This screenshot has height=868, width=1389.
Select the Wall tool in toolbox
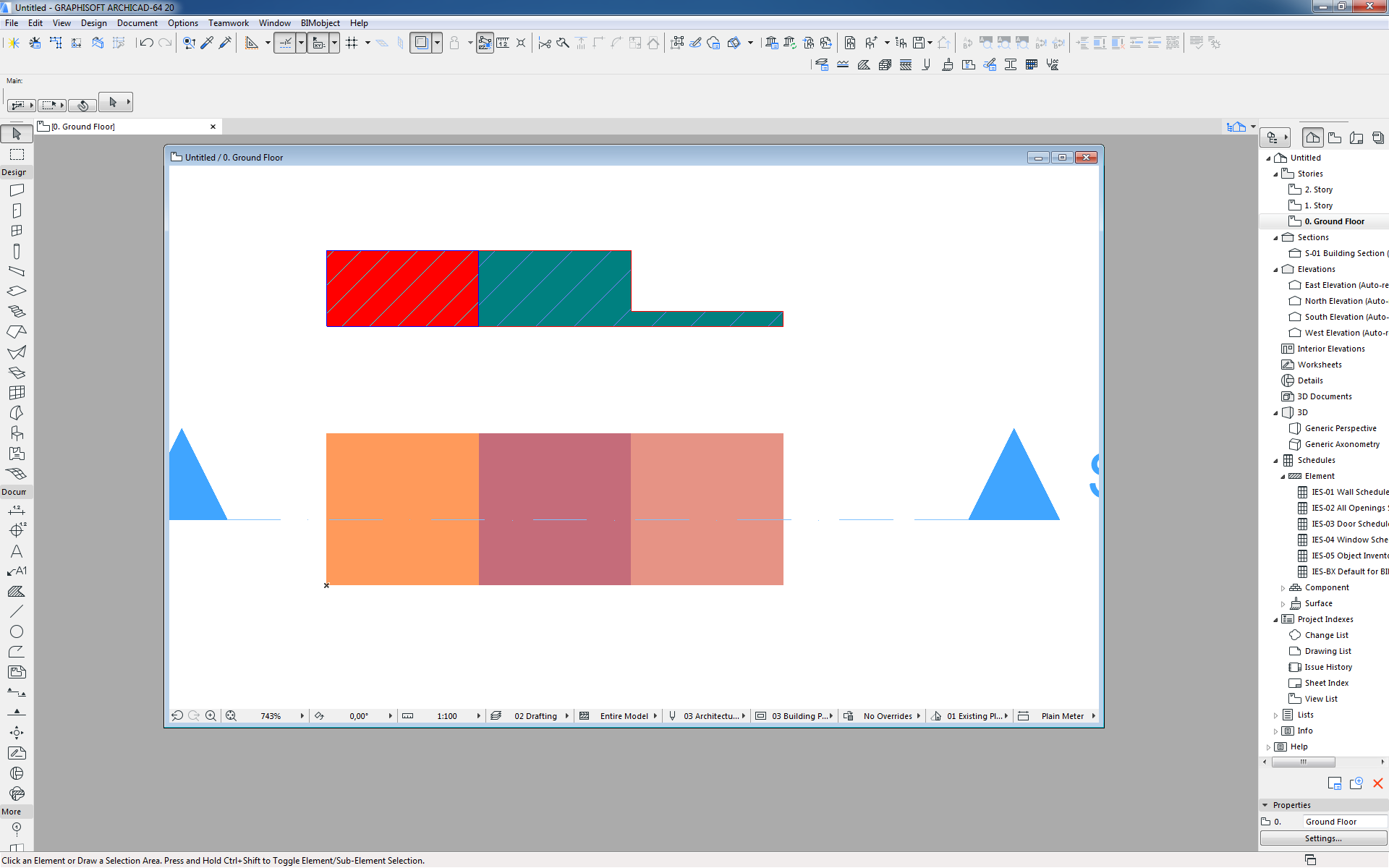pos(17,190)
